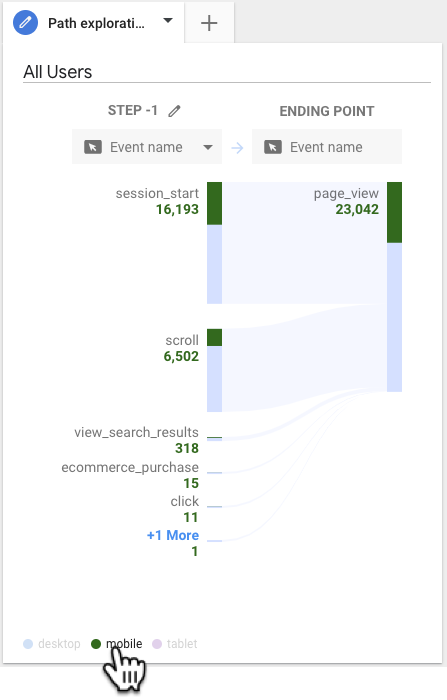447x700 pixels.
Task: Click the ENDING POINT Event name selector
Action: (x=327, y=147)
